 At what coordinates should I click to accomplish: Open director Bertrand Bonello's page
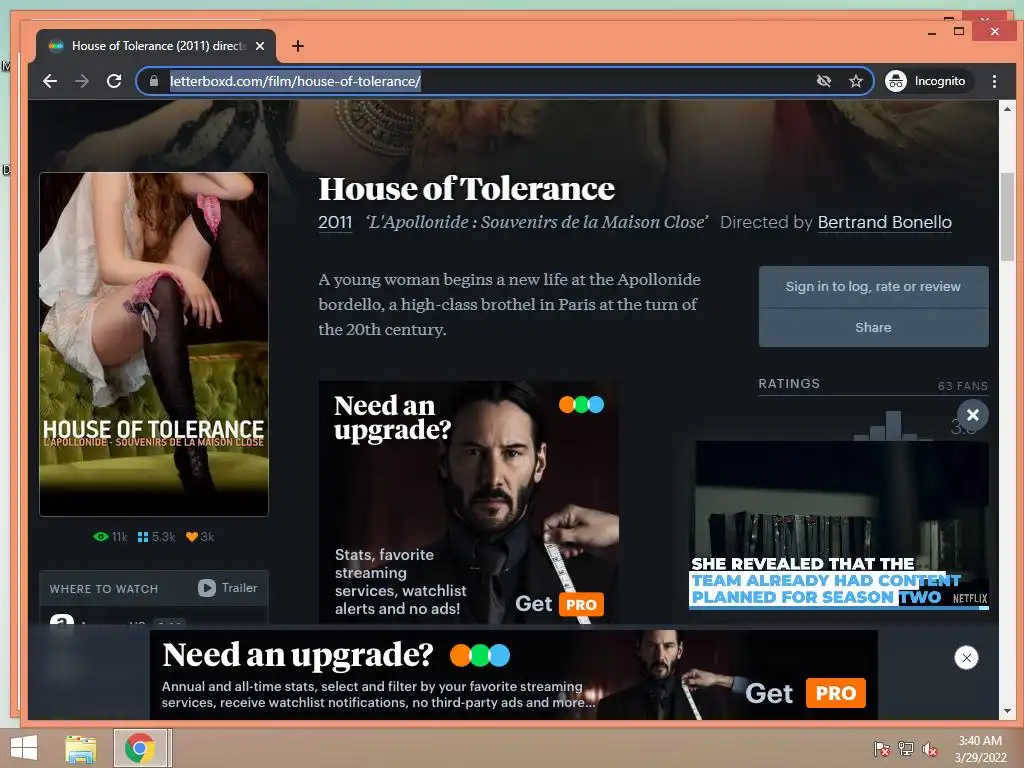click(x=884, y=222)
